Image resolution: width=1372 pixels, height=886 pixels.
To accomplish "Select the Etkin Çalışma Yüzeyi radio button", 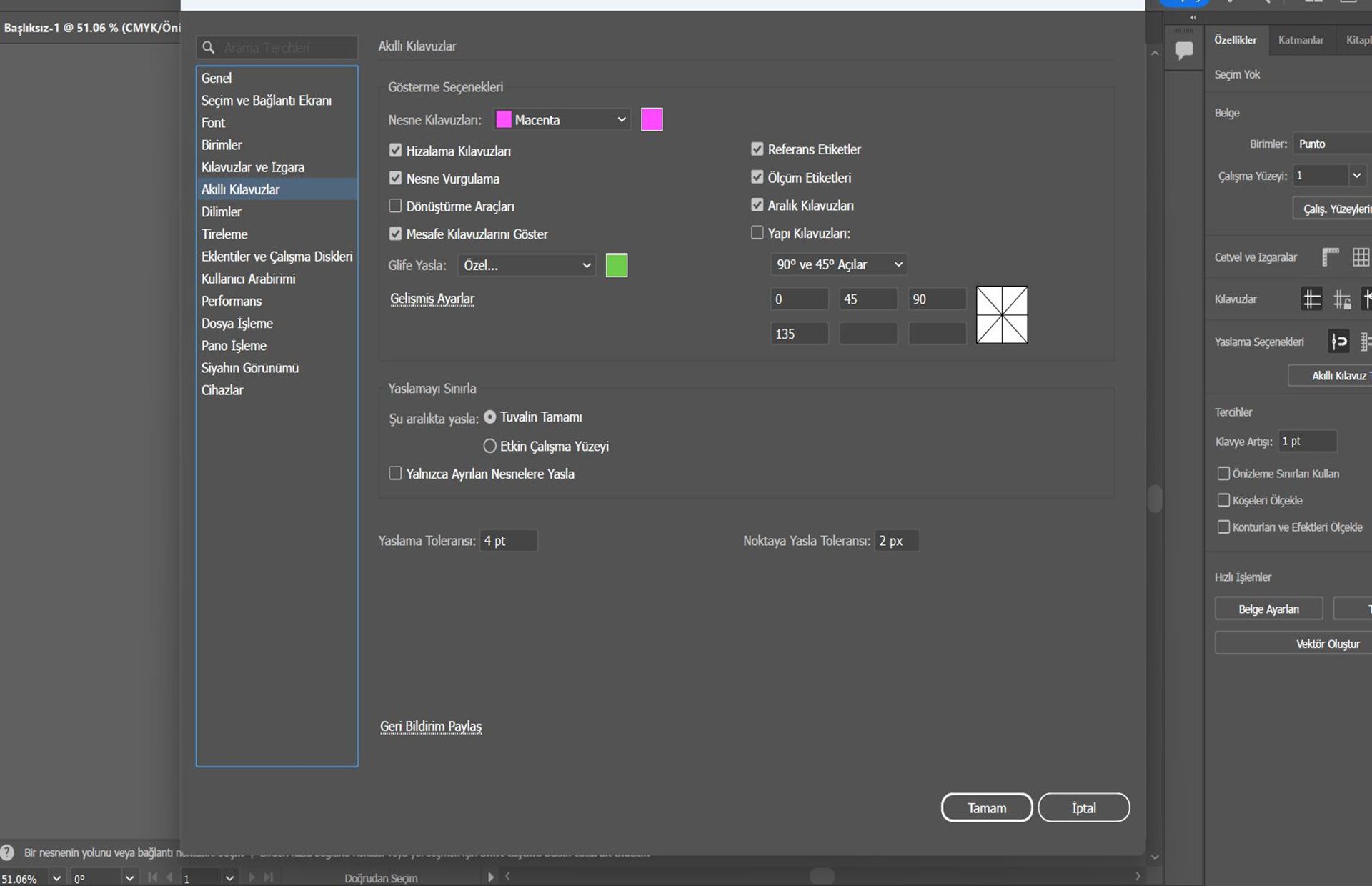I will click(x=489, y=447).
